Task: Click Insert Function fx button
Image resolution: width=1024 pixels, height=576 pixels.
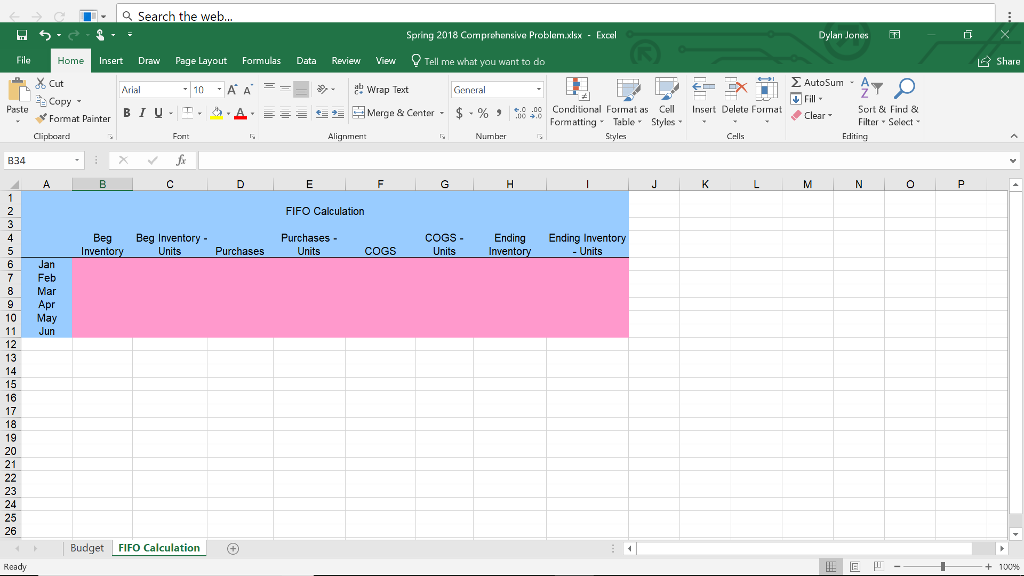Action: [x=181, y=160]
